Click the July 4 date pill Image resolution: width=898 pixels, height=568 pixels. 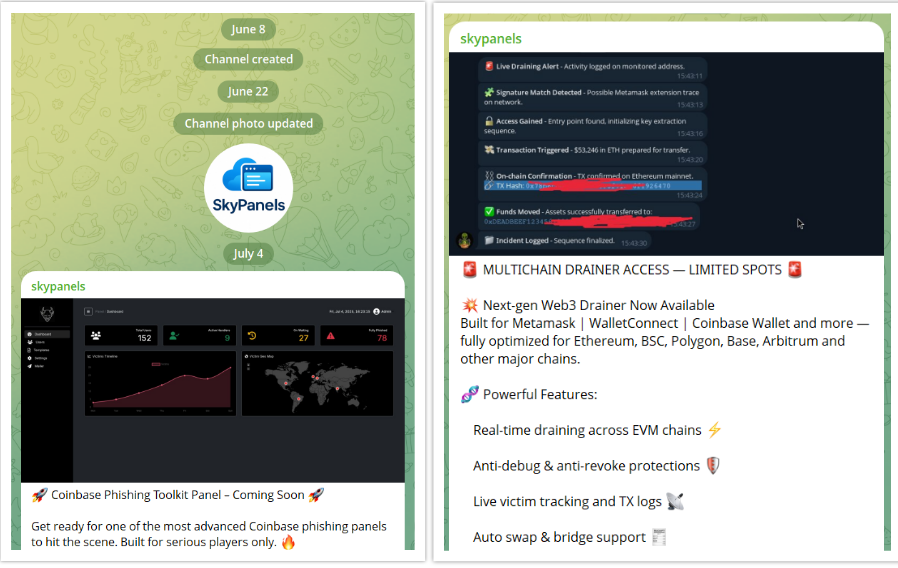tap(248, 254)
